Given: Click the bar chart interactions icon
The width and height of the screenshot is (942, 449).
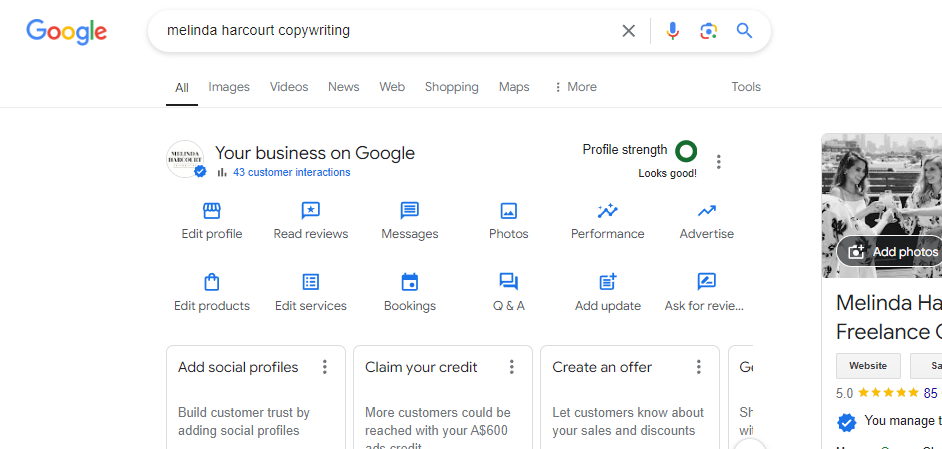Looking at the screenshot, I should [222, 173].
